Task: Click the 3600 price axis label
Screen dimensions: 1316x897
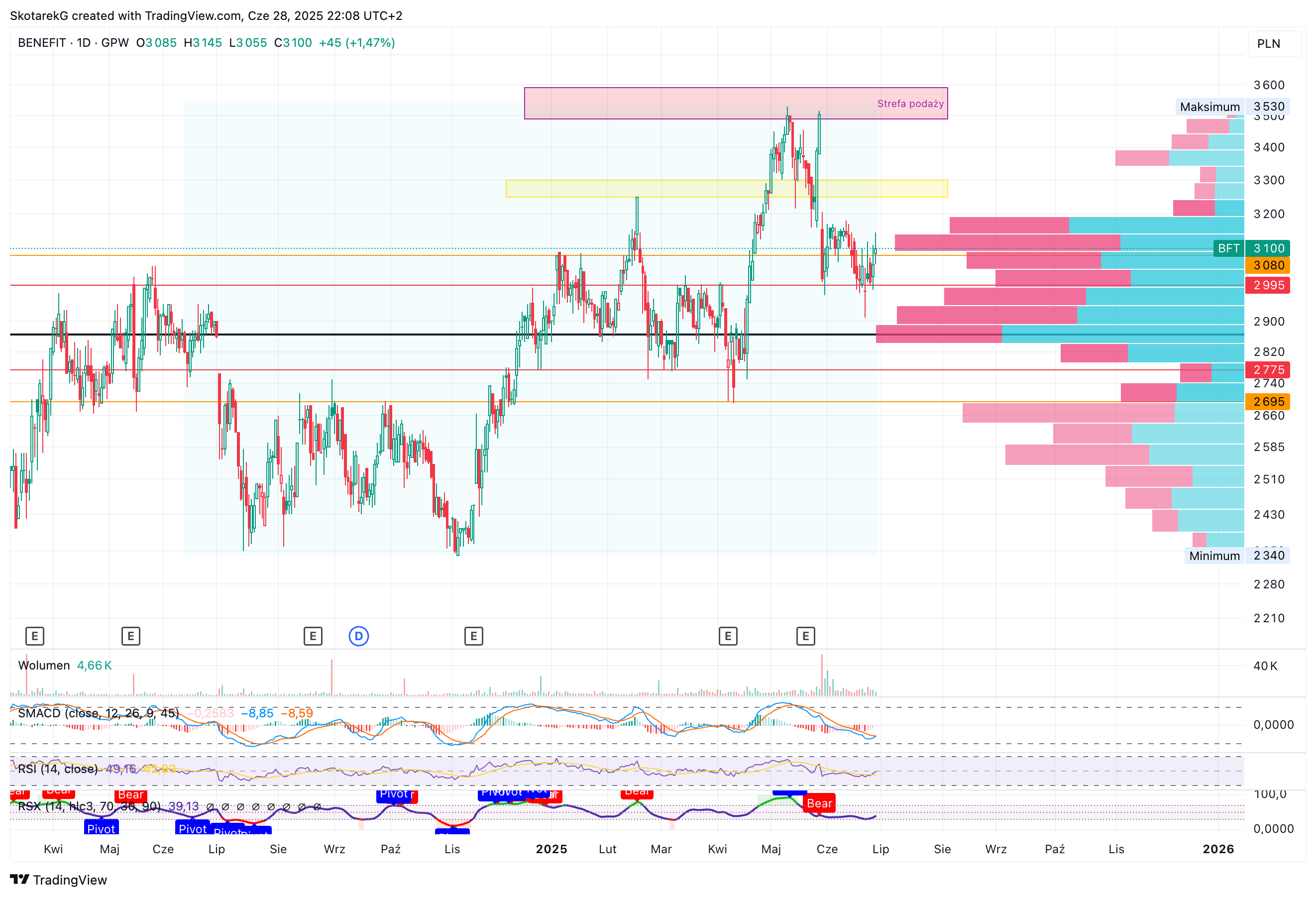Action: click(x=1269, y=85)
